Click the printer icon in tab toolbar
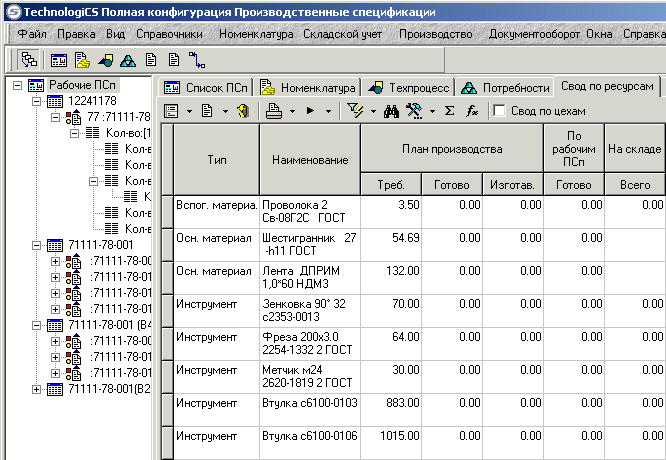666x460 pixels. 274,110
